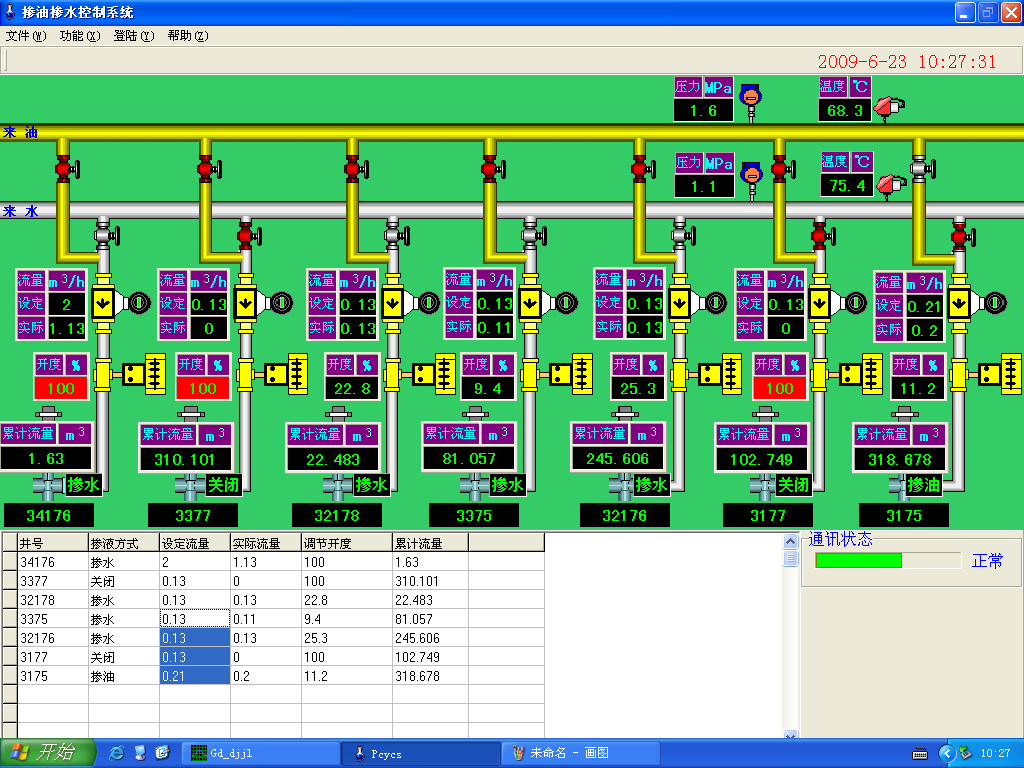
Task: Select the flow meter icon of well 34176
Action: pos(121,302)
